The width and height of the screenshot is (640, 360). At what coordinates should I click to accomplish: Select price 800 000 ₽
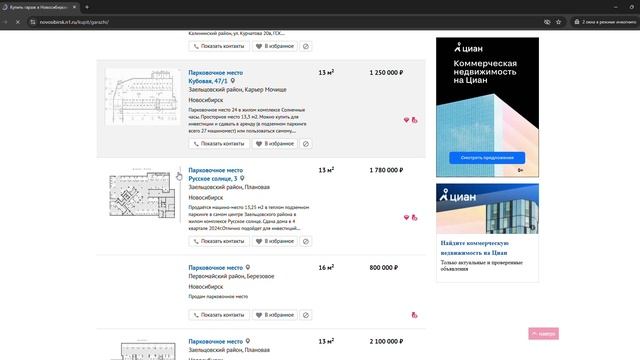tap(384, 268)
